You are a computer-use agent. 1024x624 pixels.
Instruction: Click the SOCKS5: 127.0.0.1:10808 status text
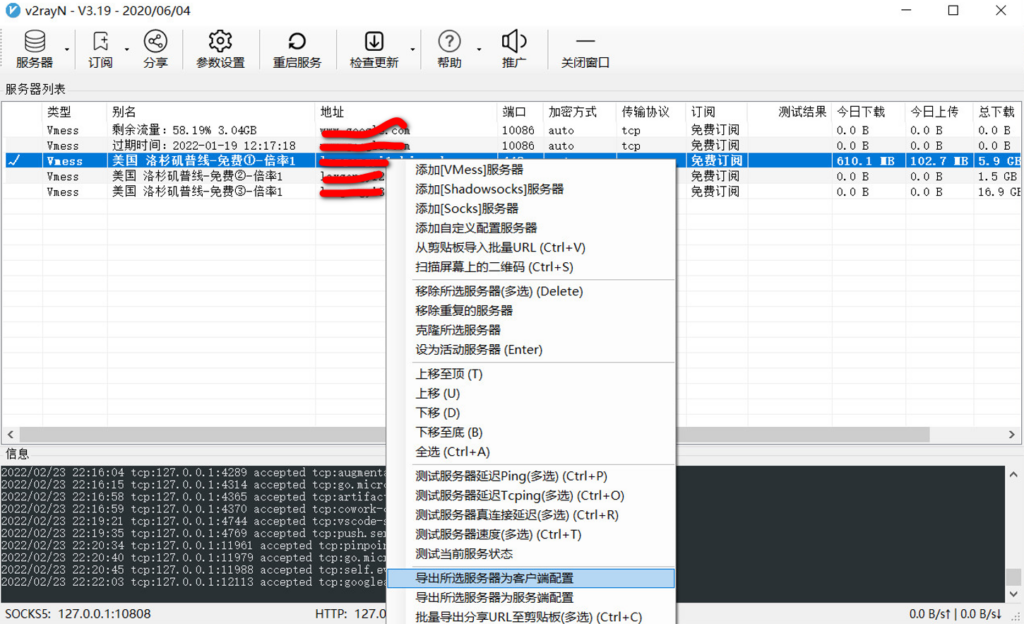[x=78, y=614]
